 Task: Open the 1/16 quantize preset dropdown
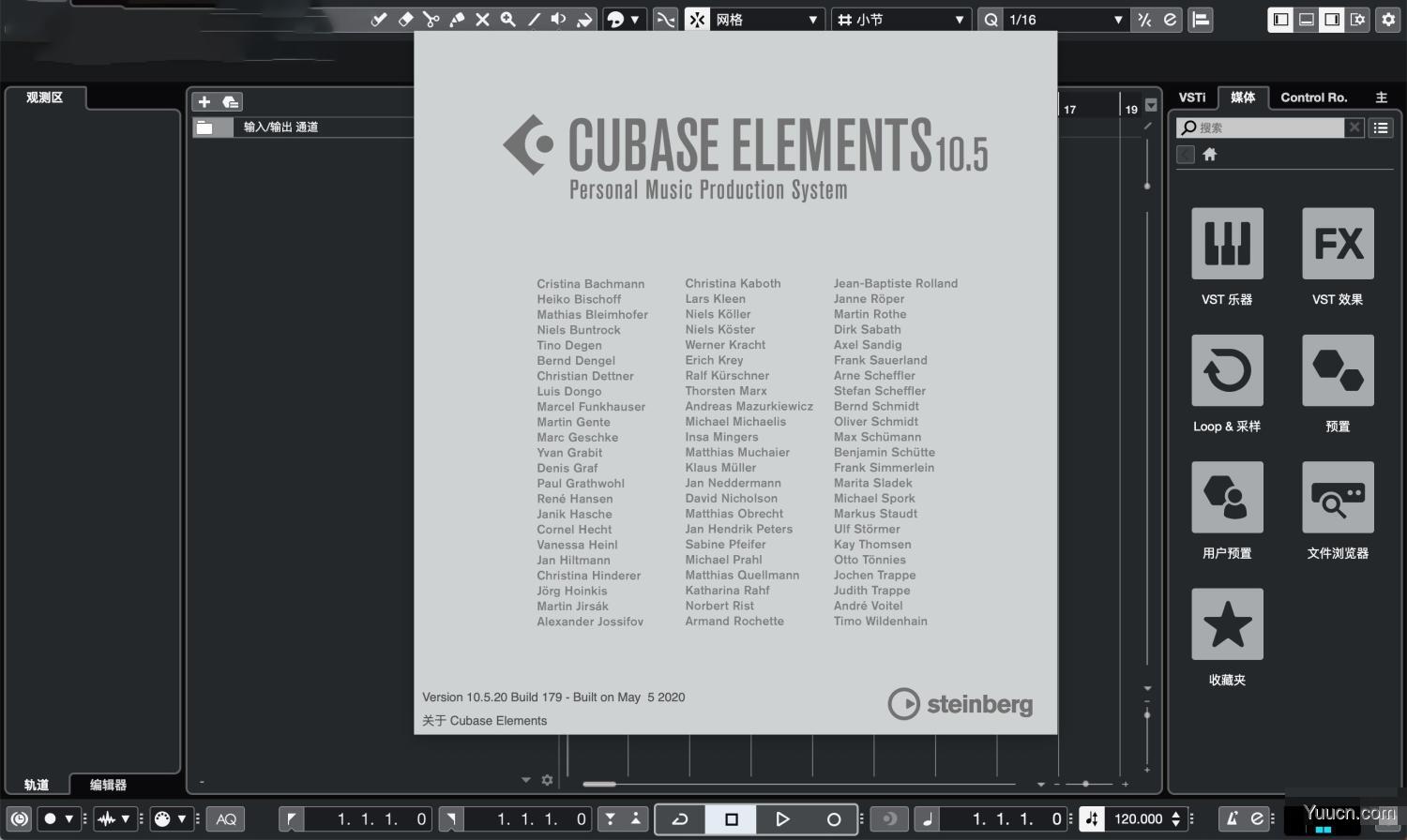pos(1067,20)
